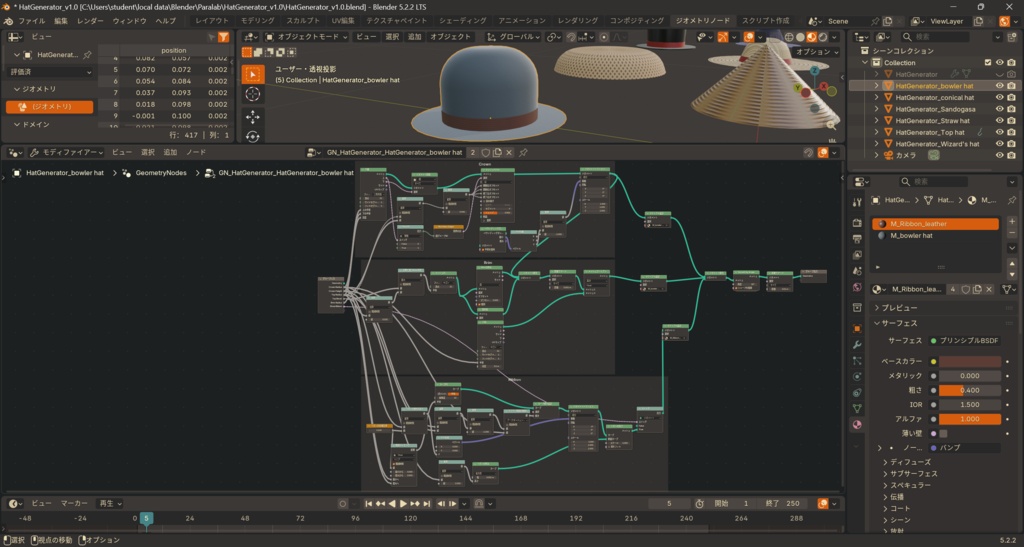1024x547 pixels.
Task: Uncheck Collection exclude checkbox in outliner
Action: [x=987, y=63]
